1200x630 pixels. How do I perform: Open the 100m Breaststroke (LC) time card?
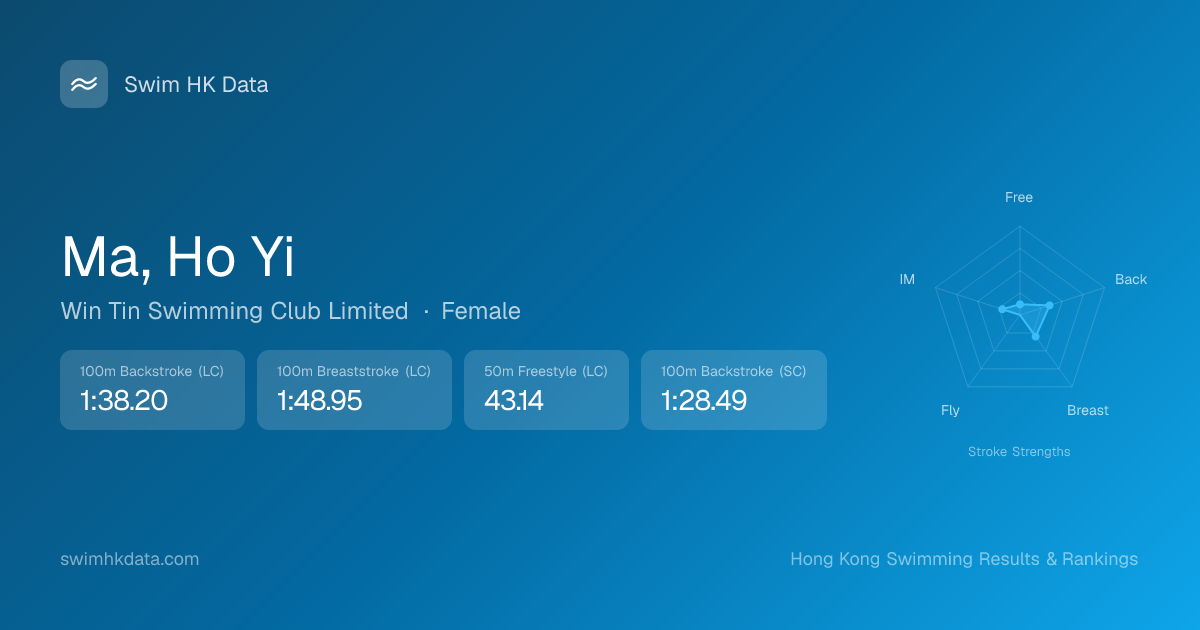[x=354, y=390]
